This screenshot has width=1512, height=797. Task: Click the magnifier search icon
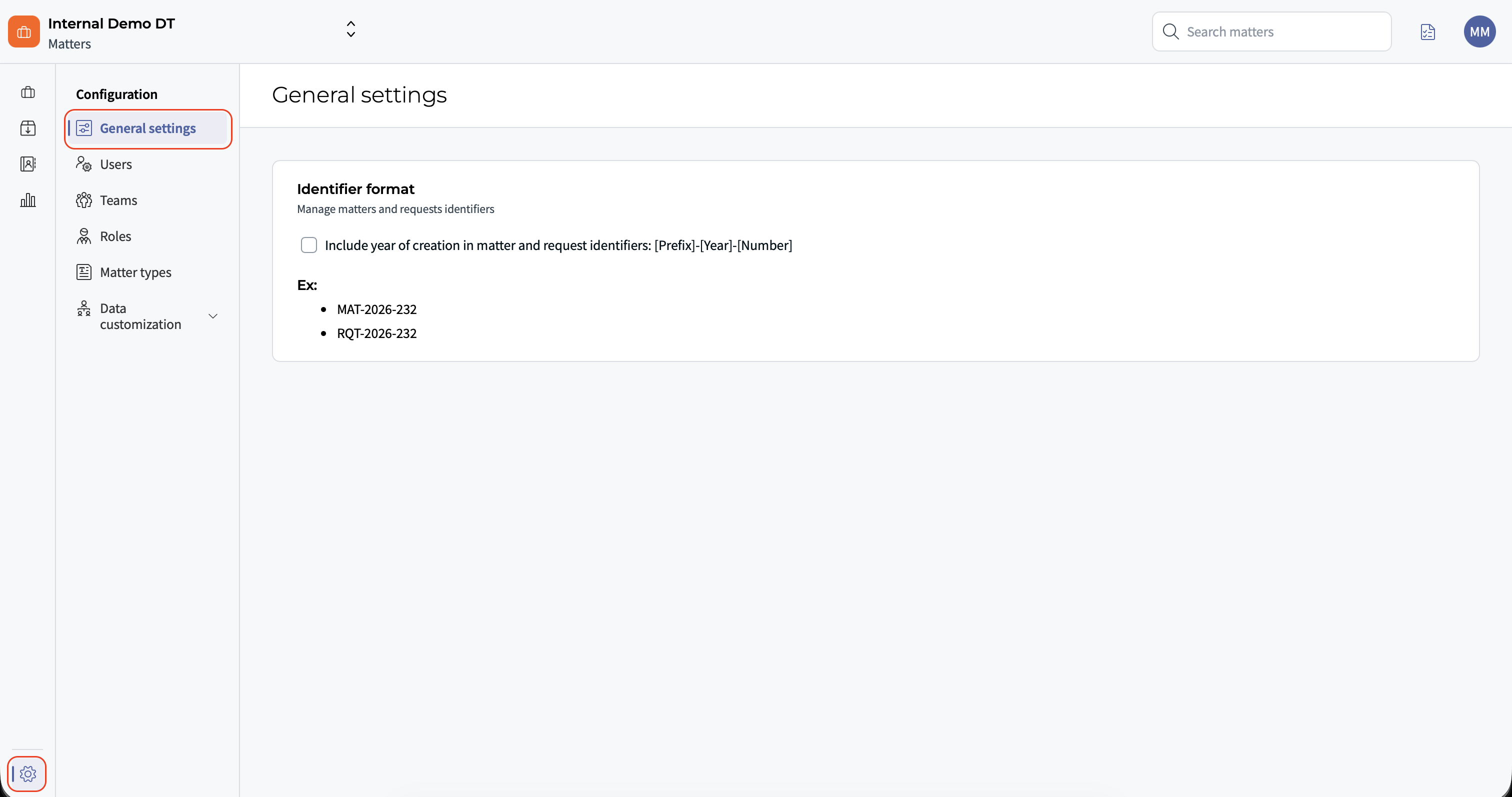pos(1170,31)
